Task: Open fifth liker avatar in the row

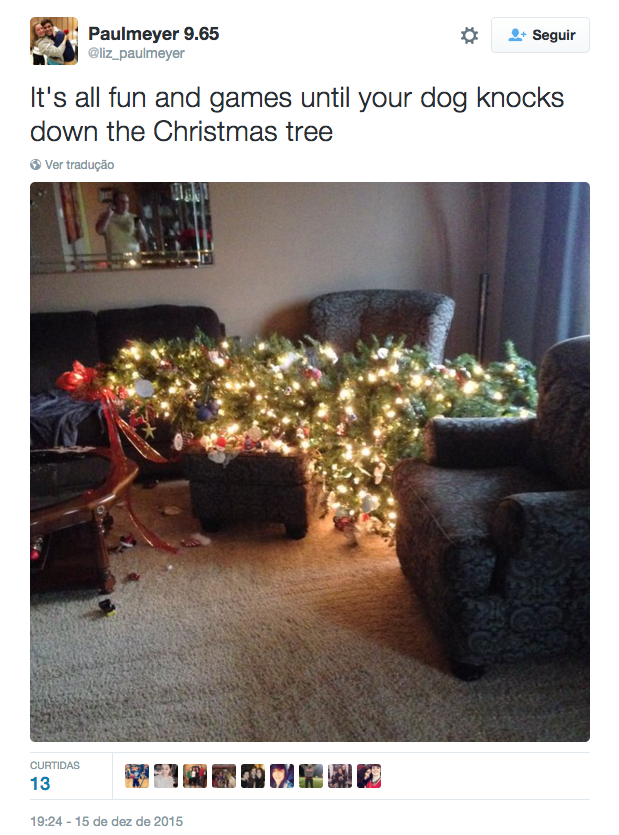Action: point(253,776)
